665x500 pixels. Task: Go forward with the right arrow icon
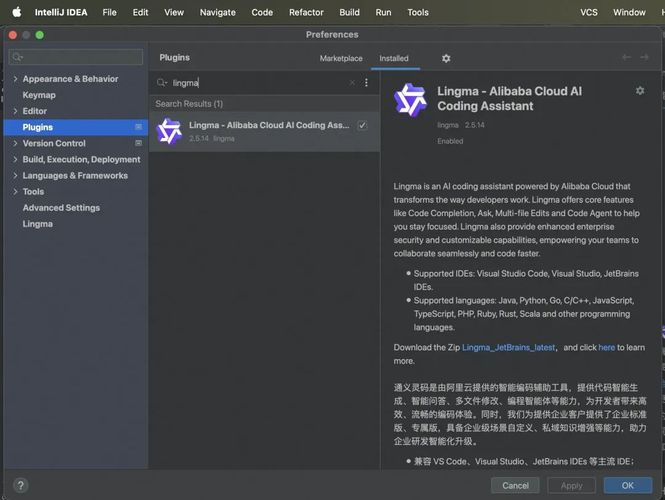(x=644, y=57)
